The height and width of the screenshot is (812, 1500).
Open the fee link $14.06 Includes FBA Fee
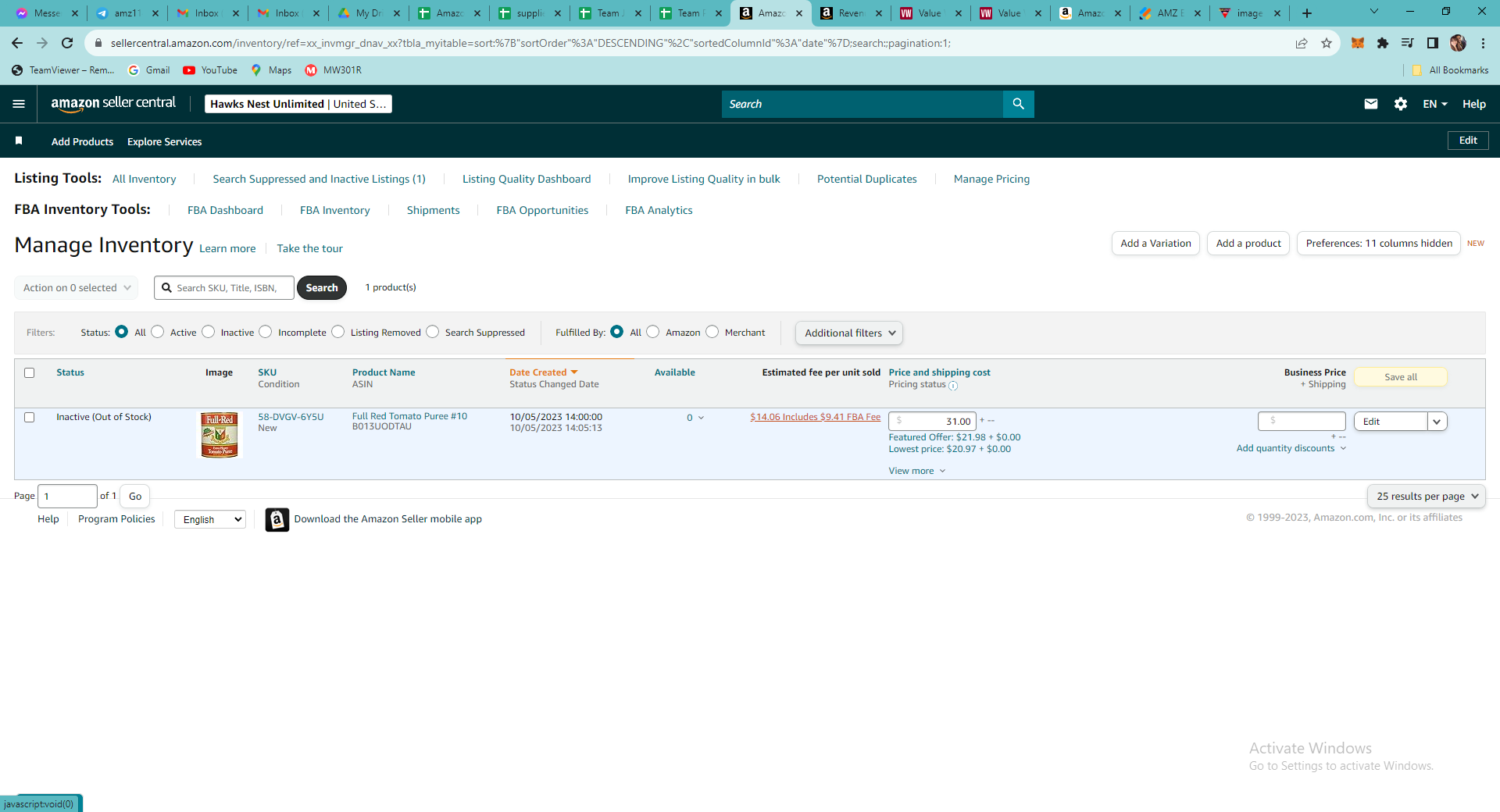pyautogui.click(x=815, y=417)
